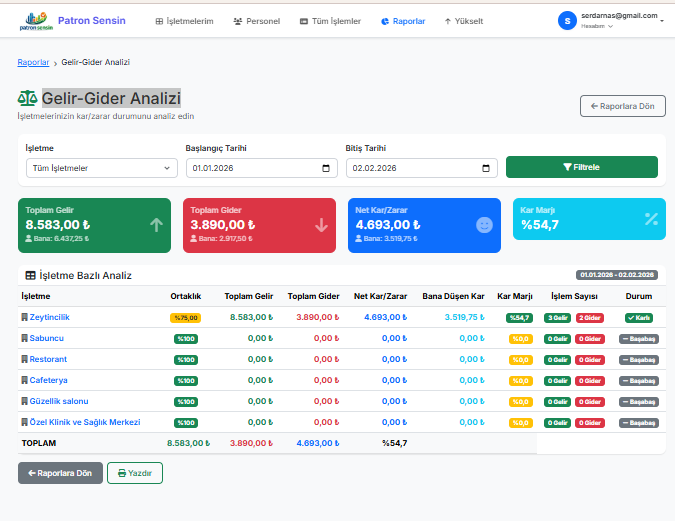Viewport: 675px width, 521px height.
Task: Click the 3.519,75 ₺ Bana Düşen Kar value
Action: point(464,317)
